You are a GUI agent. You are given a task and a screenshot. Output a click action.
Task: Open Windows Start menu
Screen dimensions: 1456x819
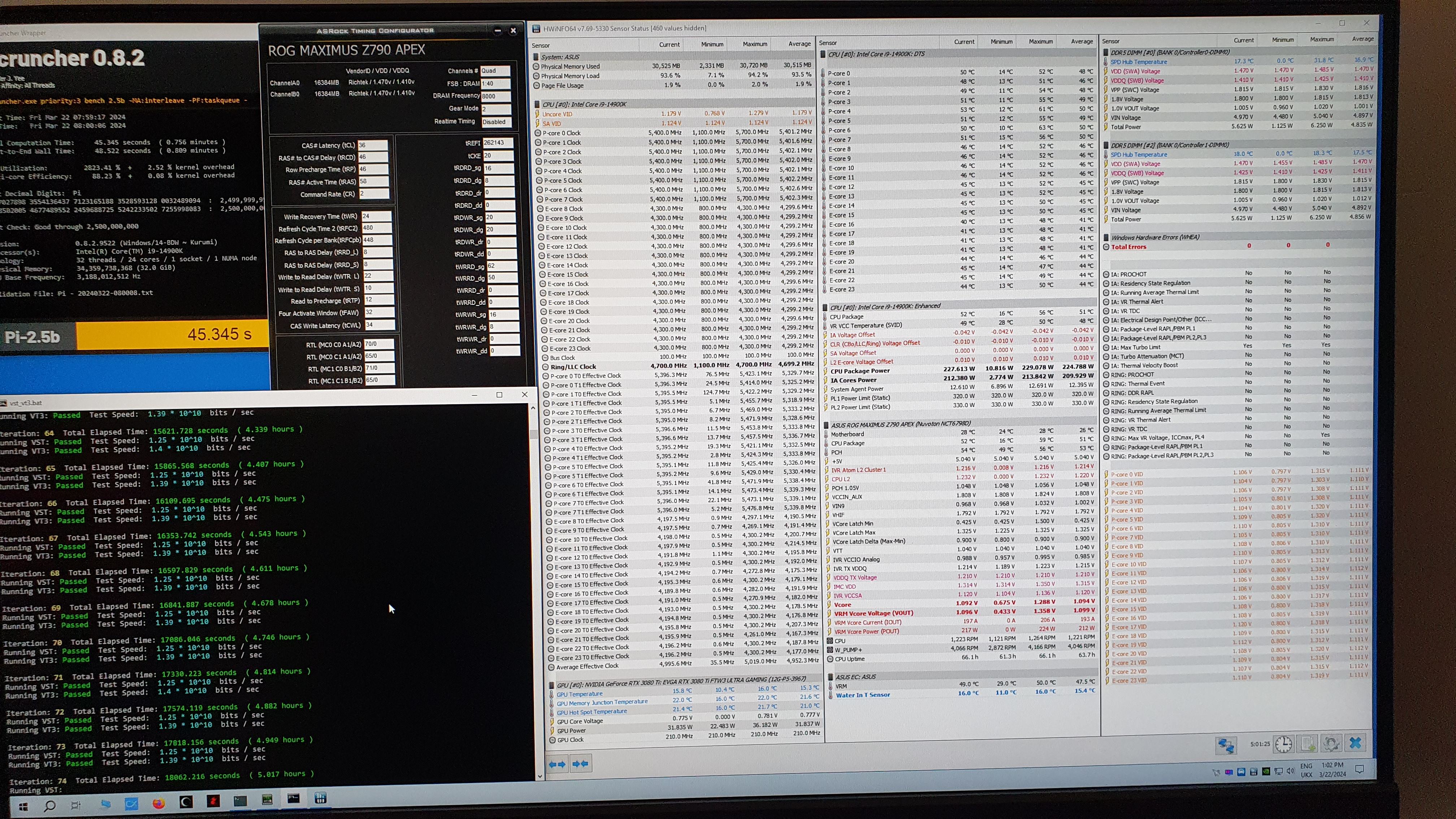point(23,806)
